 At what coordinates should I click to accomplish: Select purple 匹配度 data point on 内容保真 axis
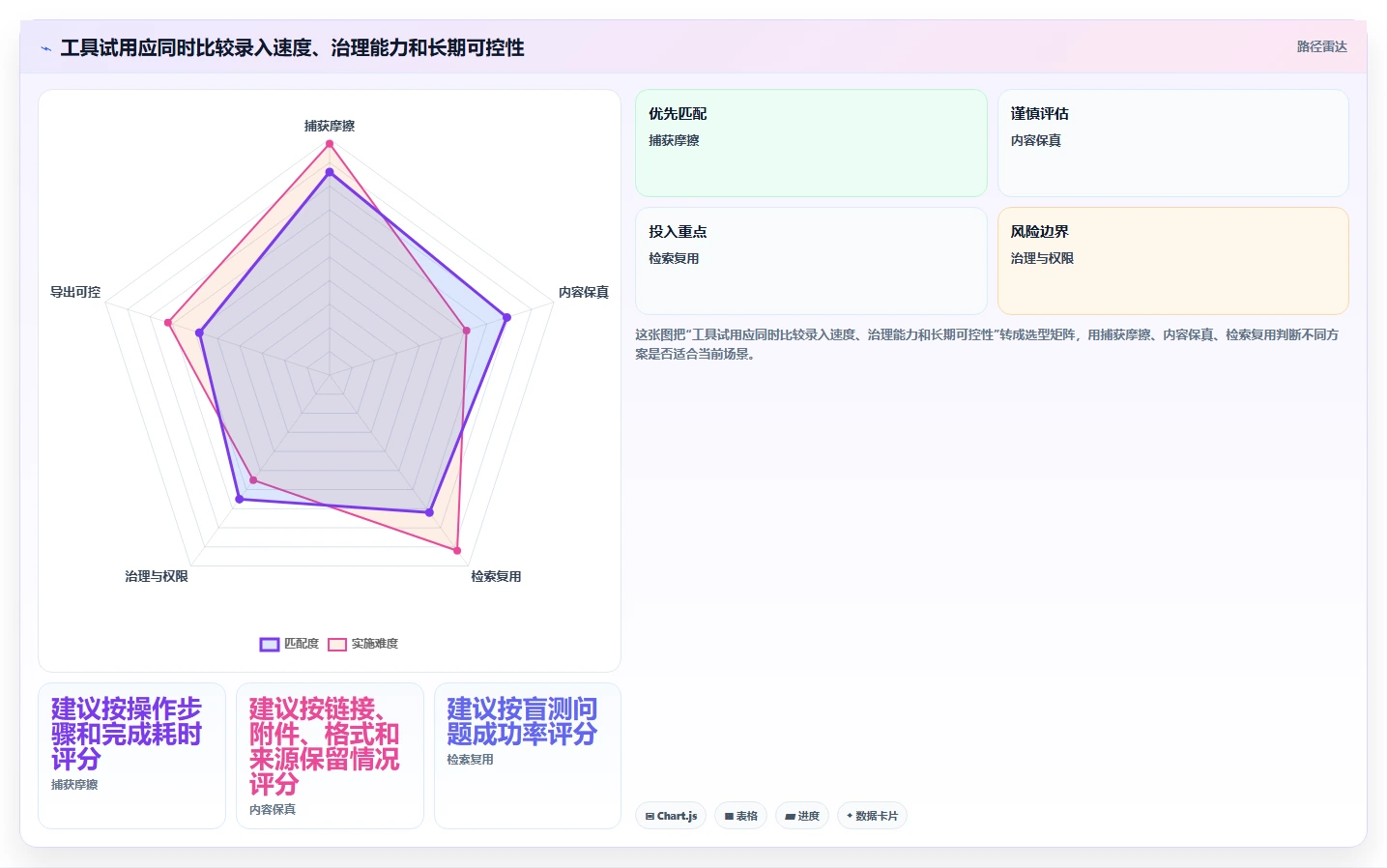pos(506,317)
